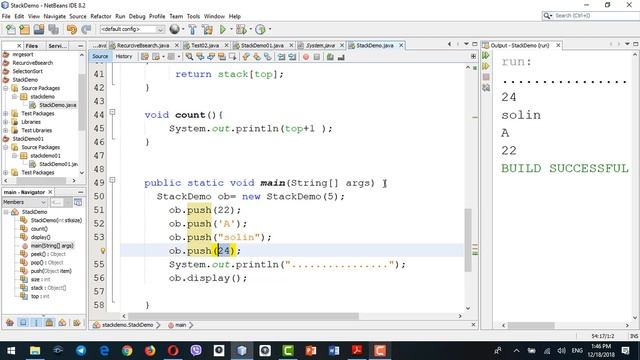This screenshot has width=640, height=360.
Task: Switch to the StackDemo01.java tab
Action: [x=262, y=45]
